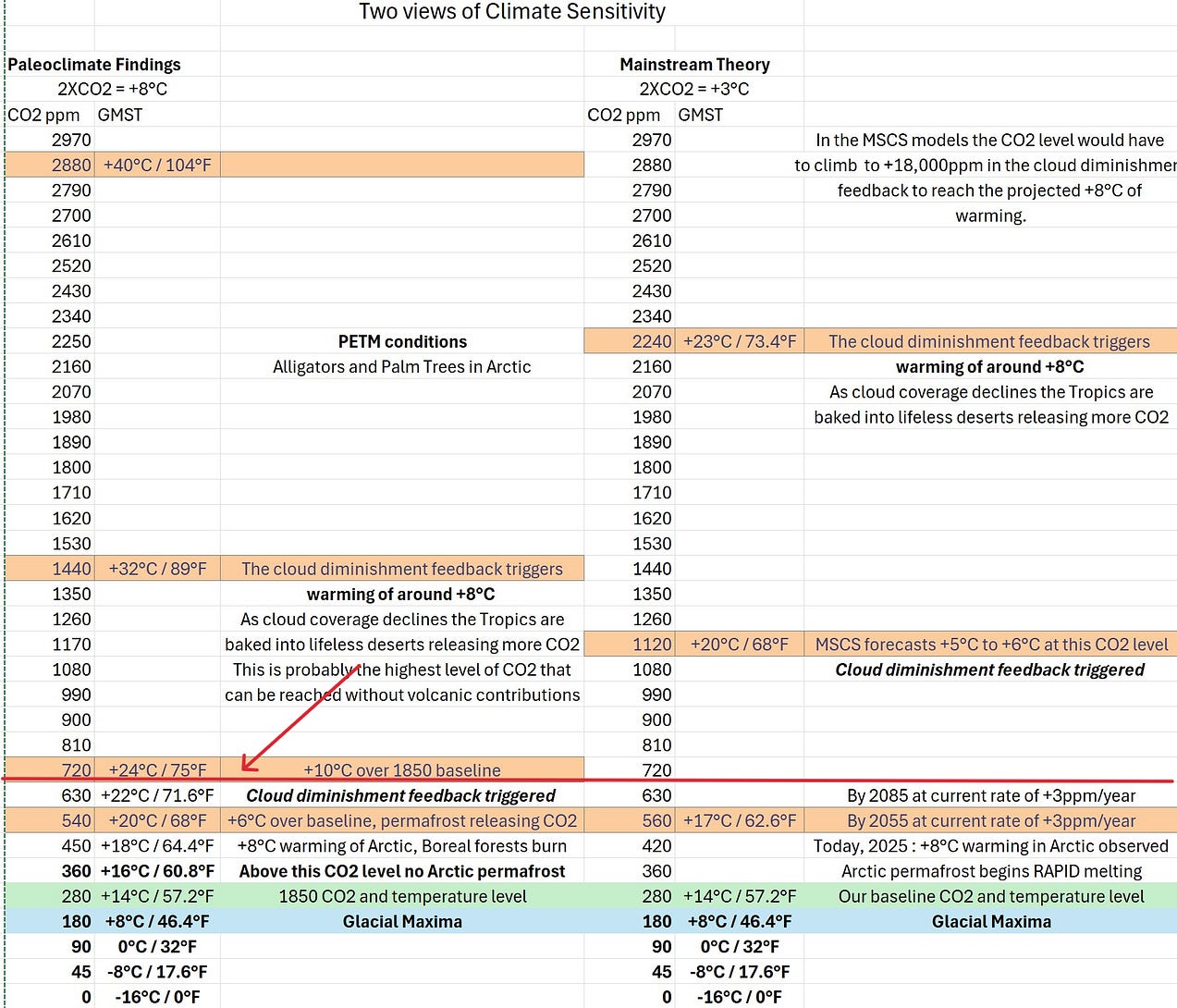
Task: Click the CO2 value "560"
Action: (x=657, y=821)
